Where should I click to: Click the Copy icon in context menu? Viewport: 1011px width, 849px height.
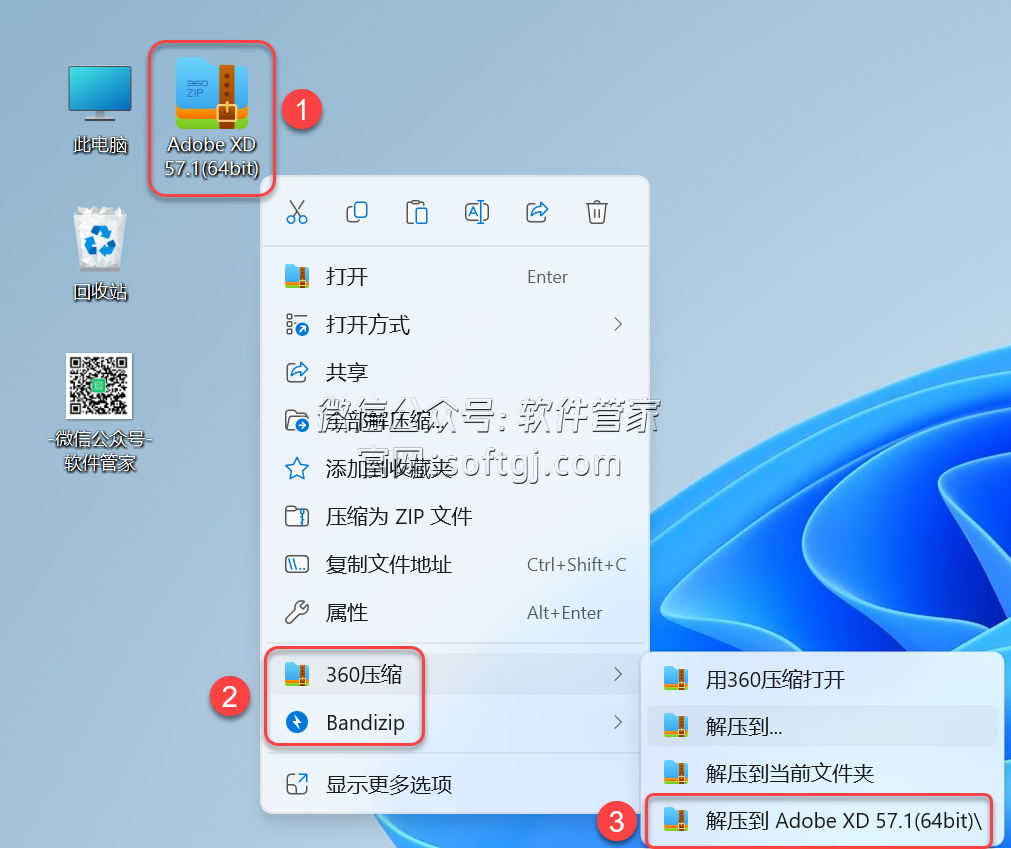[357, 212]
